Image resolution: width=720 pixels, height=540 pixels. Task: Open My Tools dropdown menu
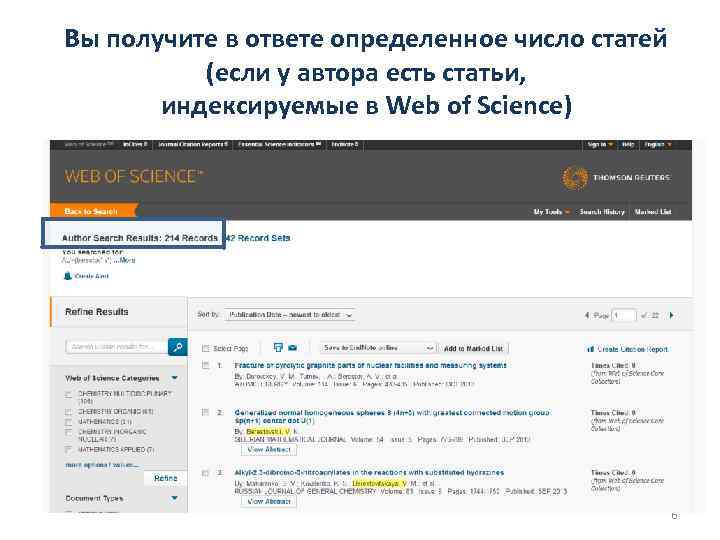point(551,212)
